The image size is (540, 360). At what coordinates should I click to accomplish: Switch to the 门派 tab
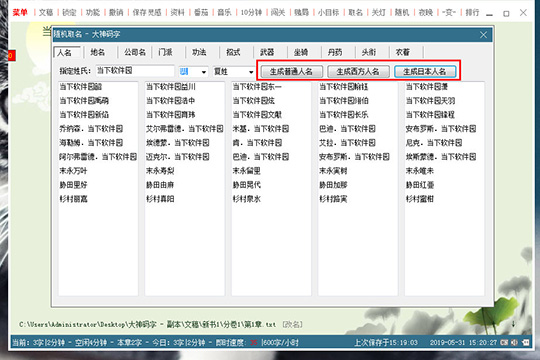(165, 52)
